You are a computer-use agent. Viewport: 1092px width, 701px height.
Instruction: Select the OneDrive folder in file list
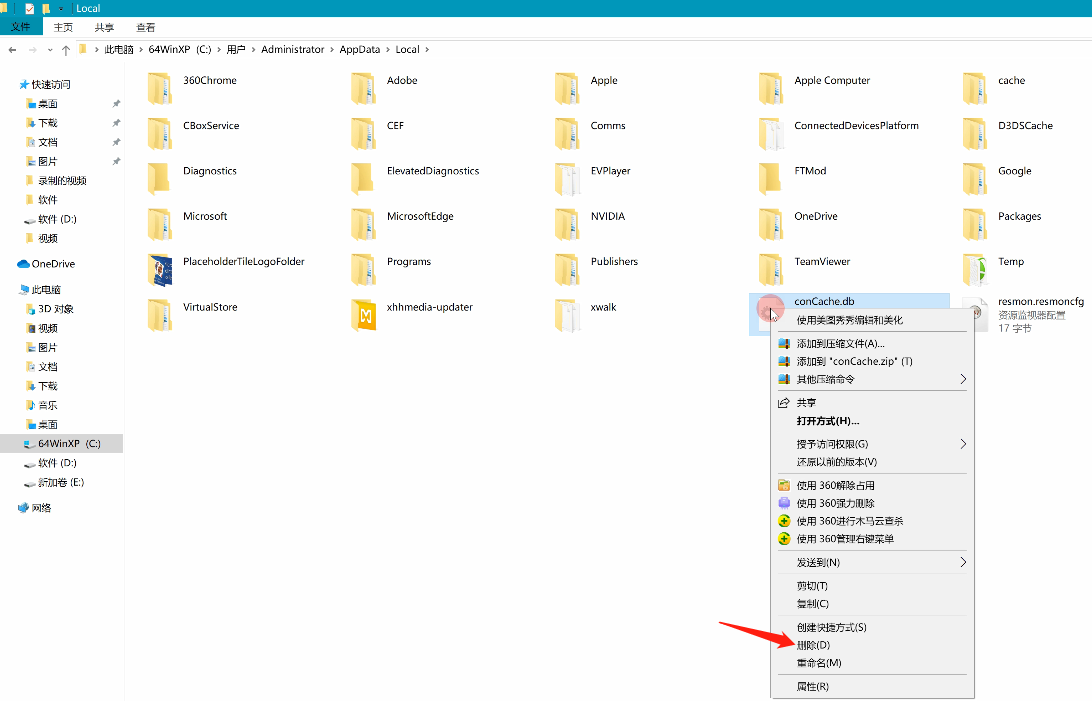(x=771, y=224)
